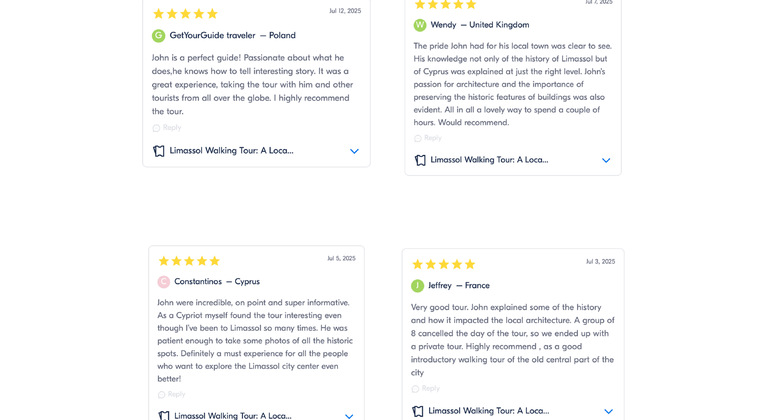770x420 pixels.
Task: Click the map icon in Constantinos's review
Action: point(164,415)
